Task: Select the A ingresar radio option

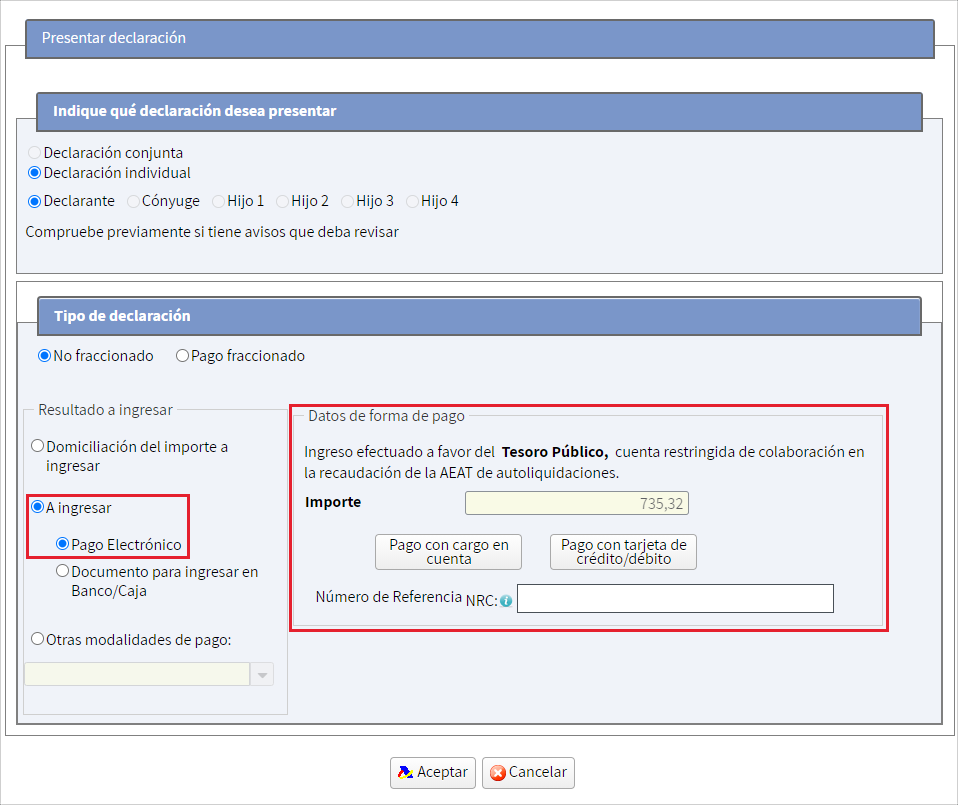Action: (x=37, y=507)
